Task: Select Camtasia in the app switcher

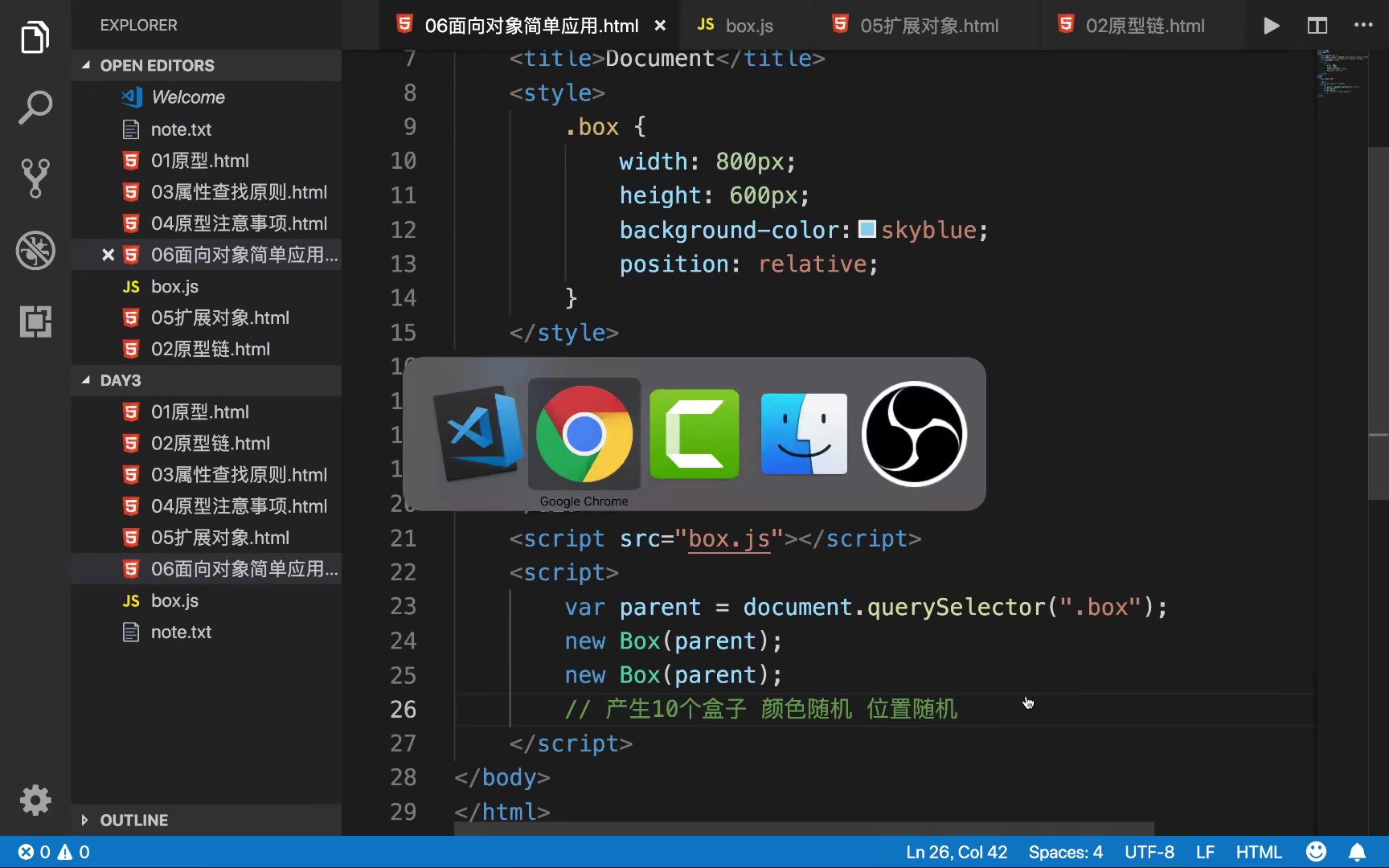Action: tap(694, 434)
